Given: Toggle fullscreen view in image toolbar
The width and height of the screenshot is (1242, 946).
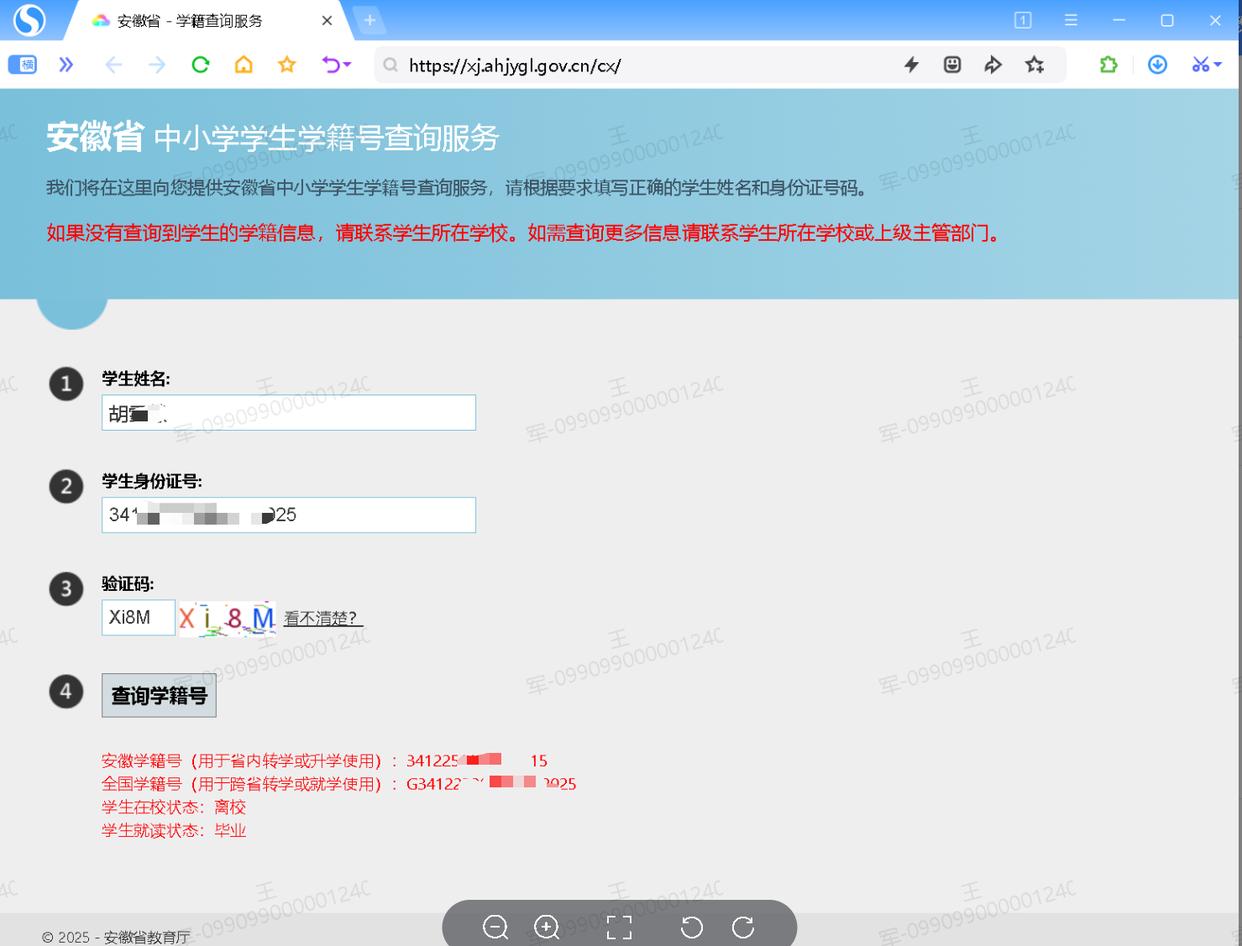Looking at the screenshot, I should 619,927.
